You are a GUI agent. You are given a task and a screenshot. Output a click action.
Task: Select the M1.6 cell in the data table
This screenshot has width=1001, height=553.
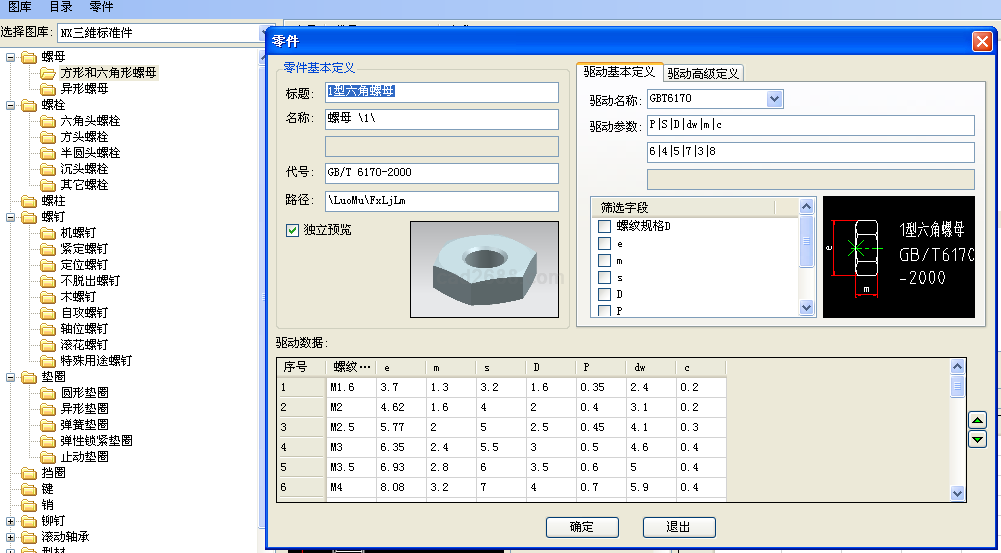click(350, 388)
